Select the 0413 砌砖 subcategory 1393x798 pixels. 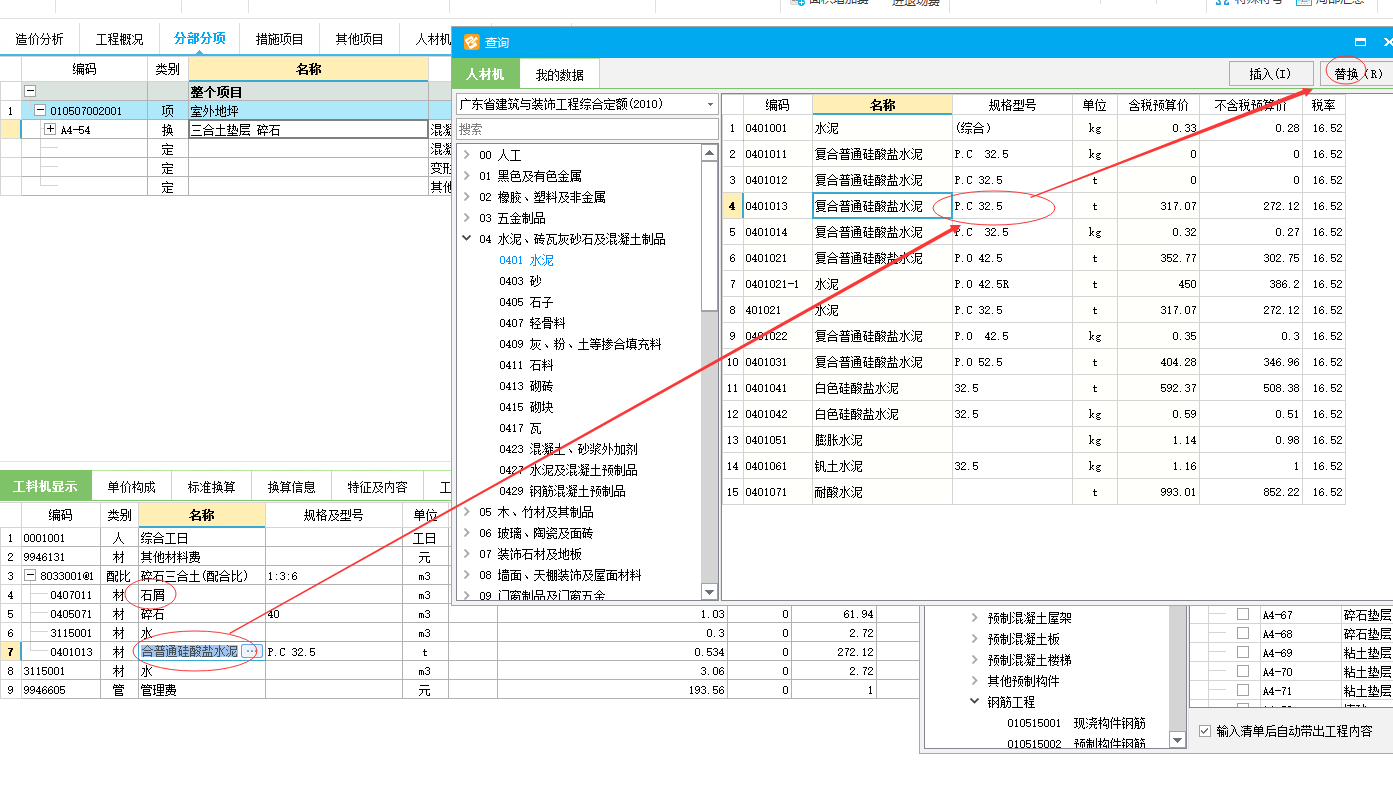526,386
